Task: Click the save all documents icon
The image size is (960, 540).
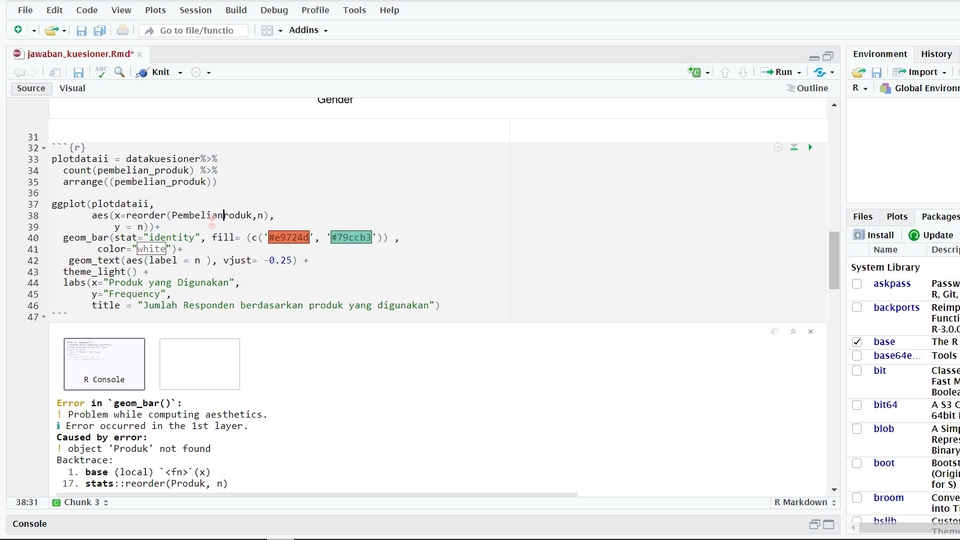Action: click(100, 31)
